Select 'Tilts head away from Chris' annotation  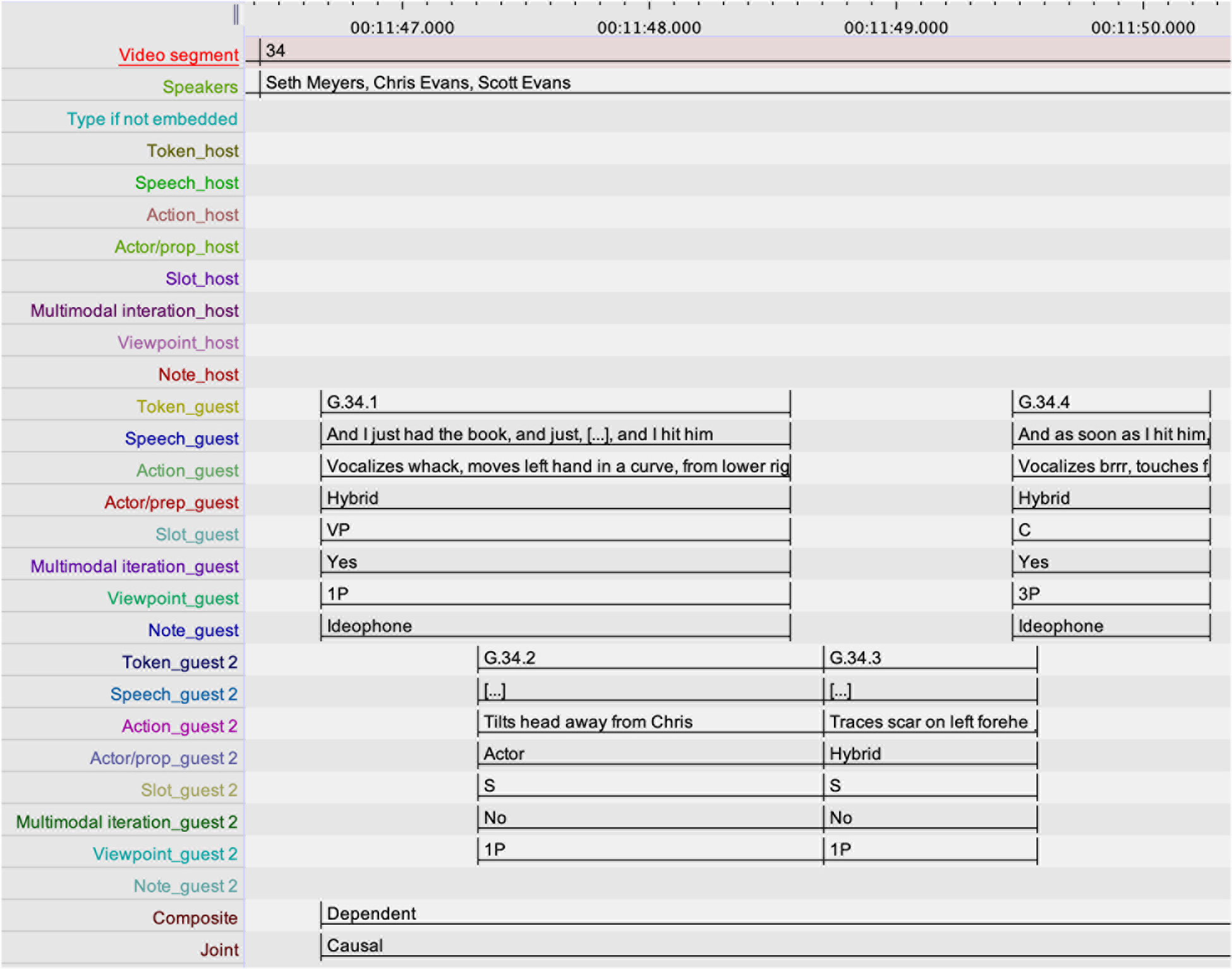[650, 722]
